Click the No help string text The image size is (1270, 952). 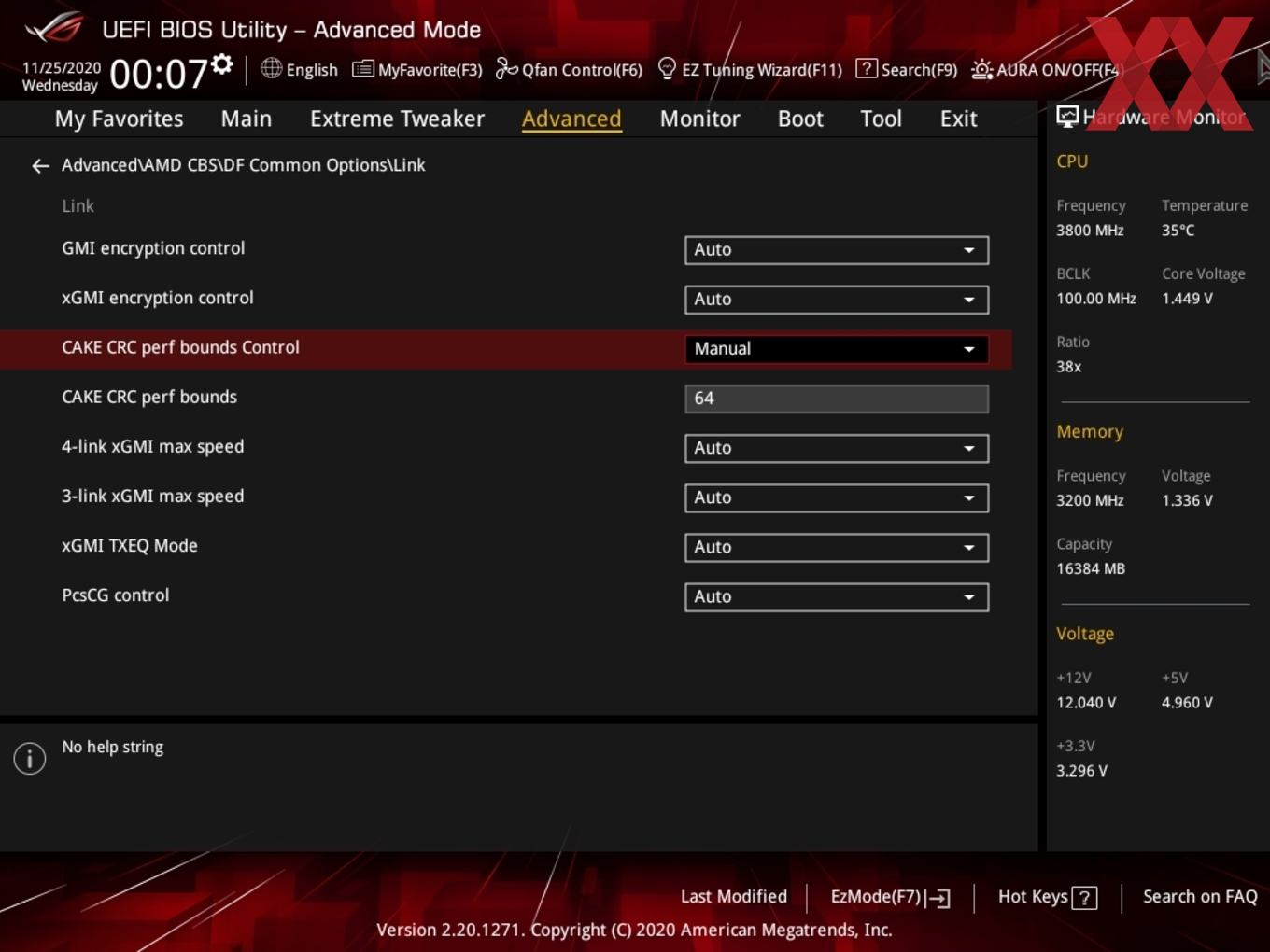coord(113,747)
